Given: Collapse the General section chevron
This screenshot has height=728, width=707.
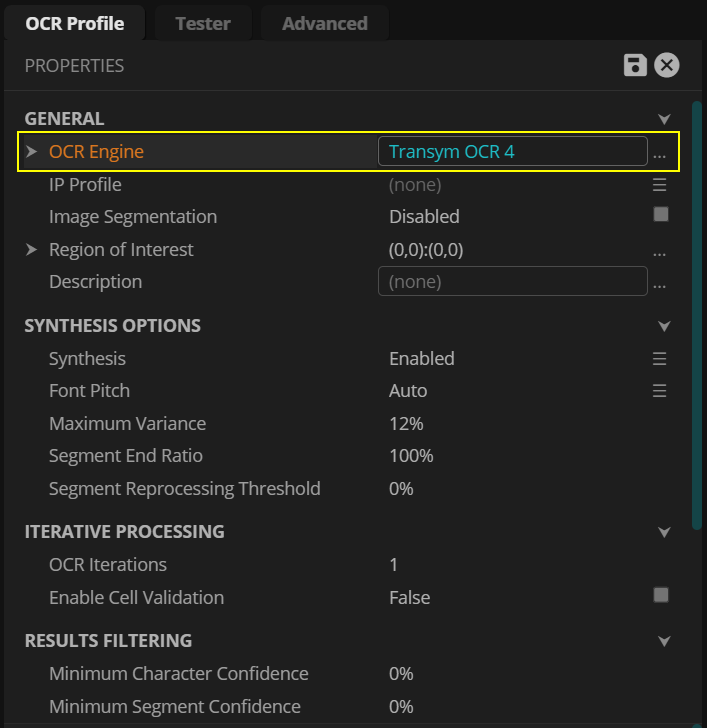Looking at the screenshot, I should [x=664, y=119].
